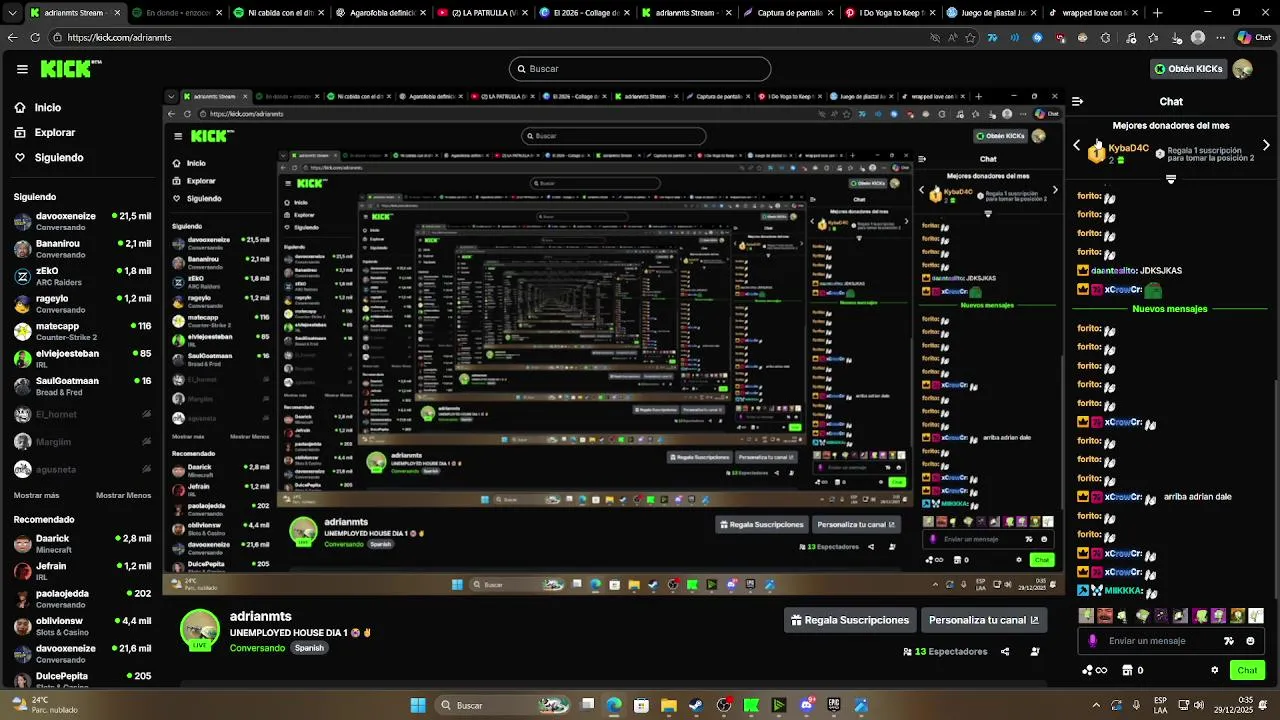Open recommended channel oblivionsw
1280x720 pixels.
82,626
